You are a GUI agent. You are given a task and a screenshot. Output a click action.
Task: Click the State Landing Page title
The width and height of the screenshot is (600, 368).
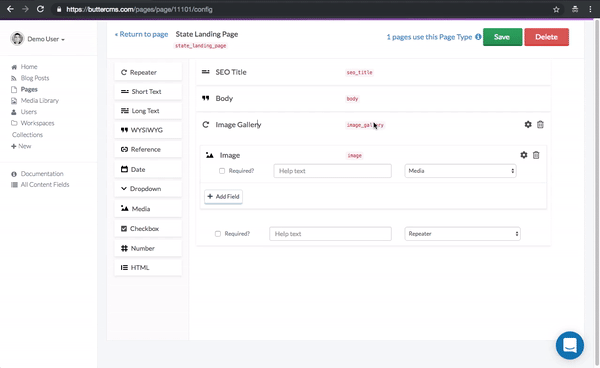[x=207, y=34]
